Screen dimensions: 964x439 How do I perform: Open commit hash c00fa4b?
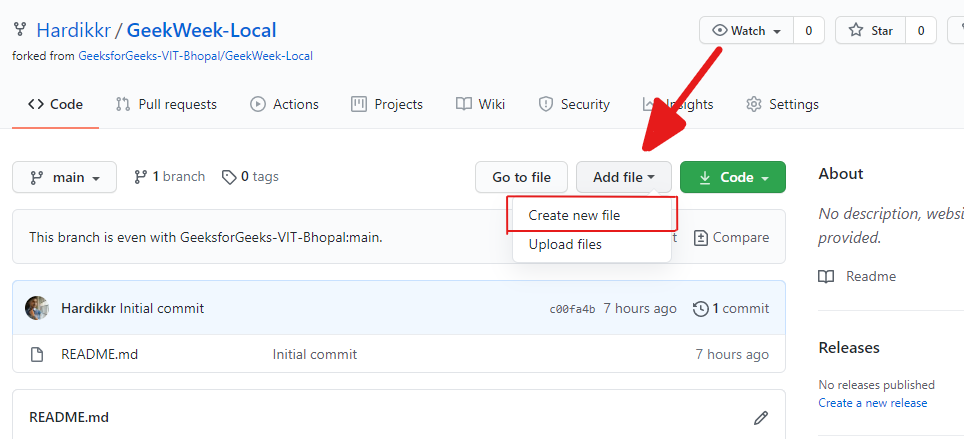[x=572, y=309]
